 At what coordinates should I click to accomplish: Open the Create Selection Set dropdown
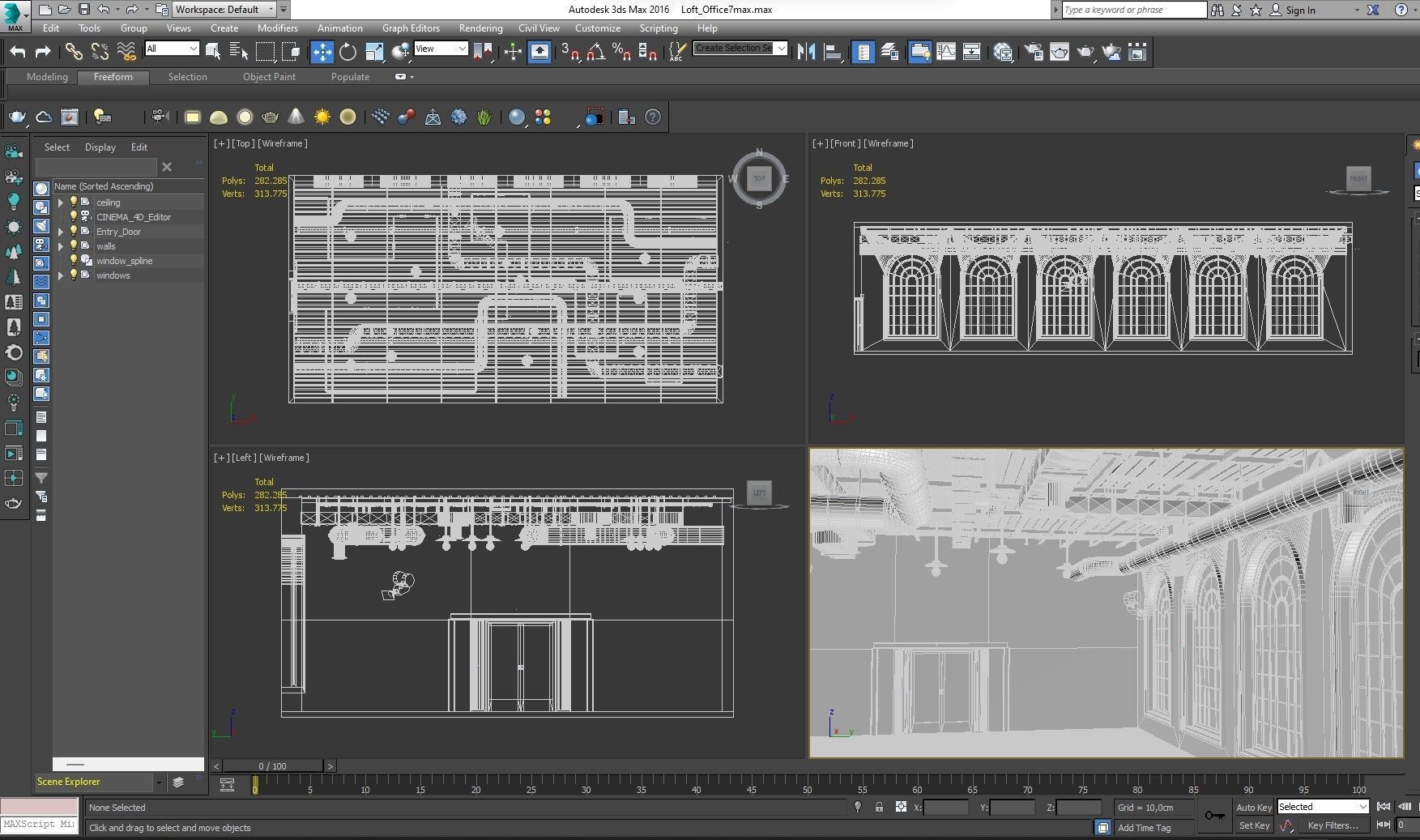pos(740,49)
